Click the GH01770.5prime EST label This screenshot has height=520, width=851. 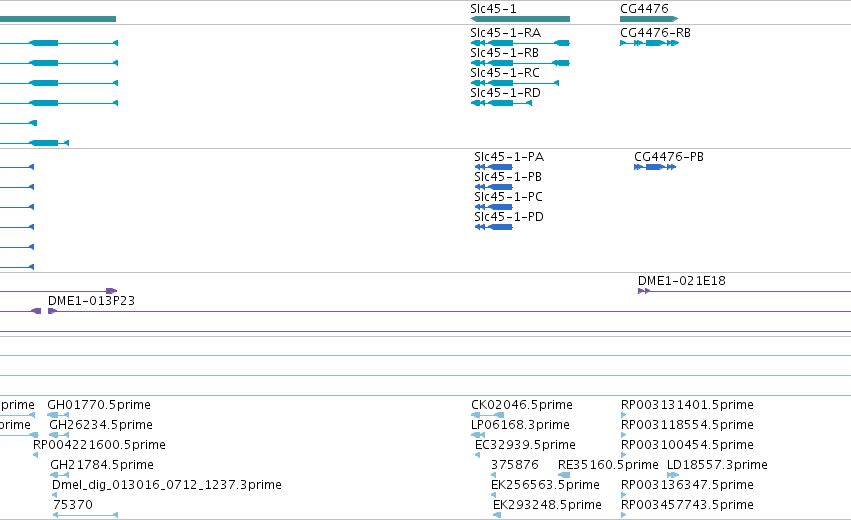[99, 405]
